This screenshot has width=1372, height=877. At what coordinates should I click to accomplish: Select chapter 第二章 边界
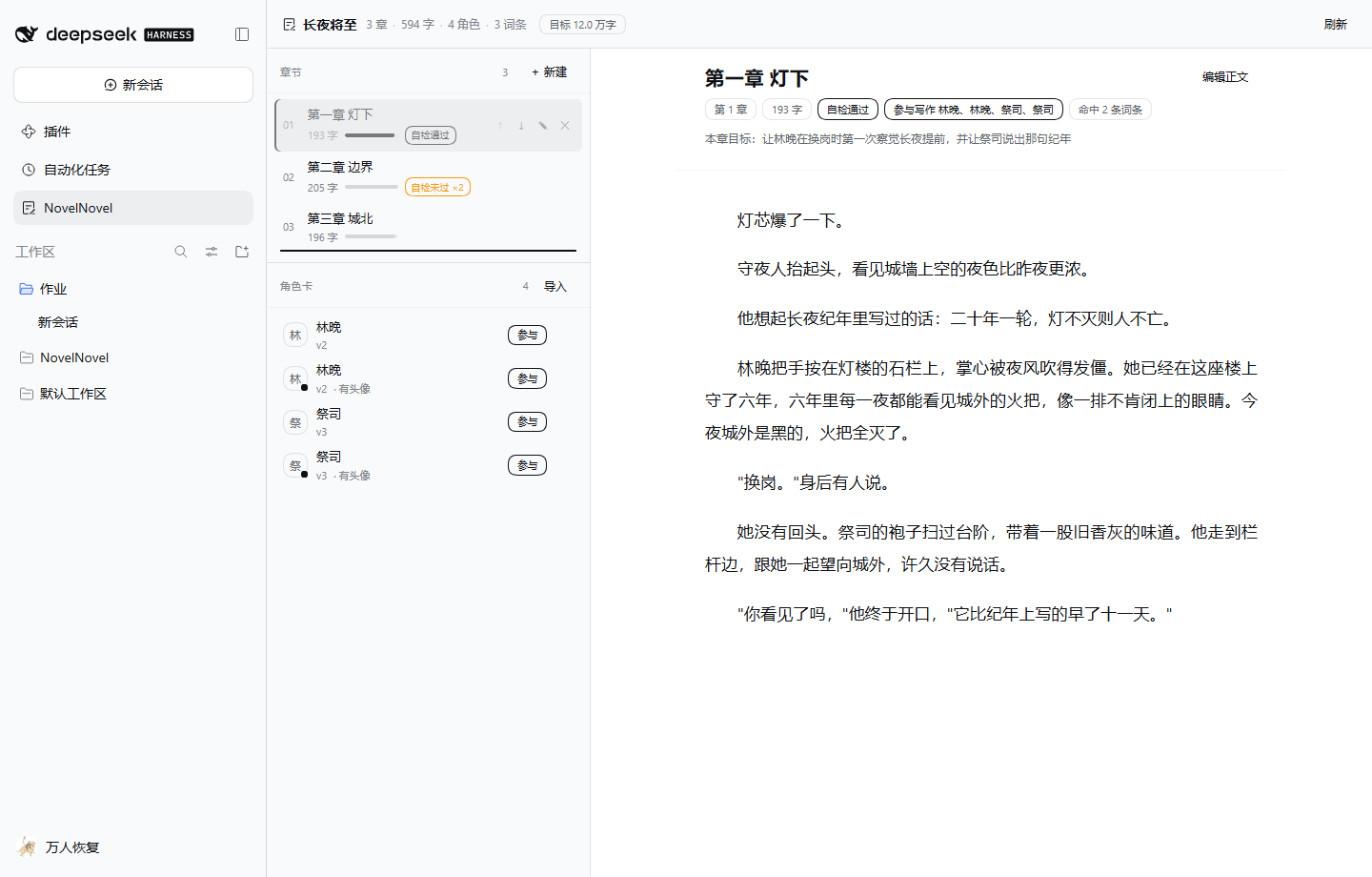pos(429,177)
